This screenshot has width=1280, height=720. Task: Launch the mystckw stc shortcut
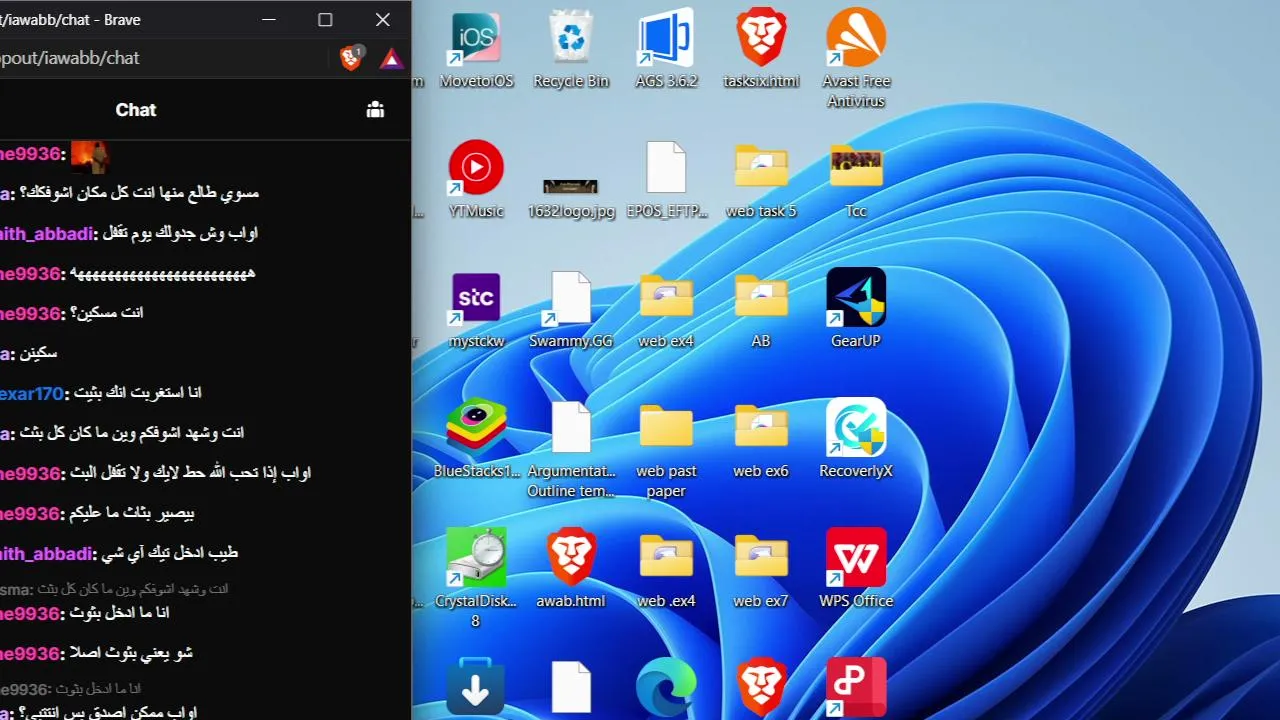coord(476,310)
